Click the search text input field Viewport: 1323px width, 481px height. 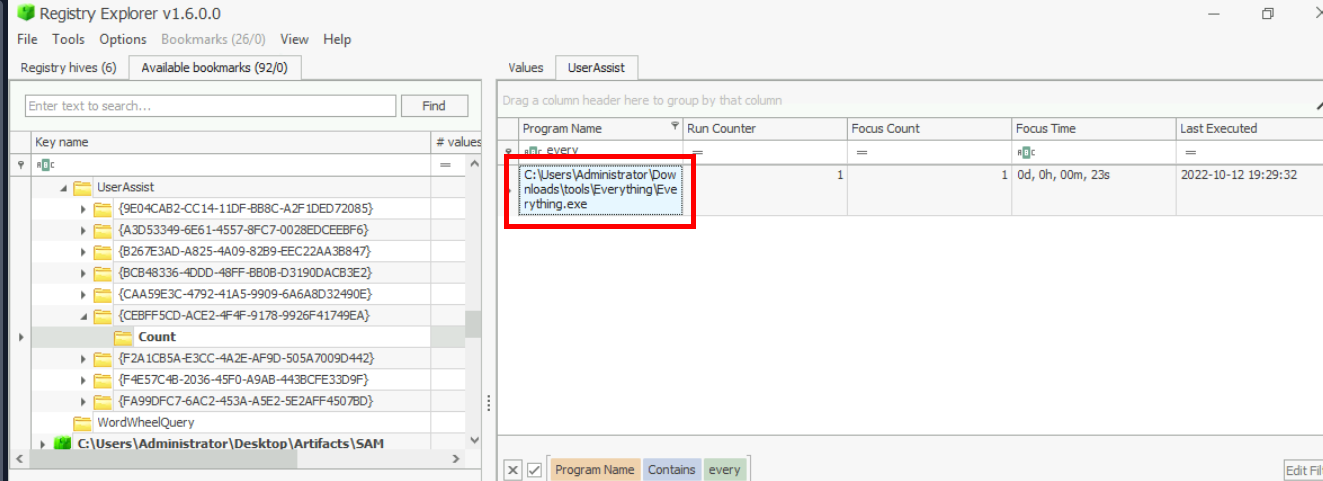click(211, 105)
